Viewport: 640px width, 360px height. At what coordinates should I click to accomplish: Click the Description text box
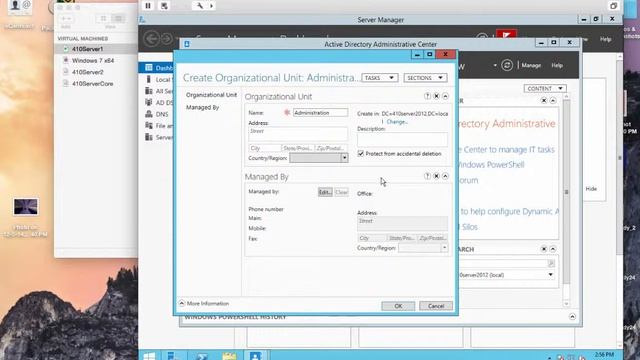(402, 139)
